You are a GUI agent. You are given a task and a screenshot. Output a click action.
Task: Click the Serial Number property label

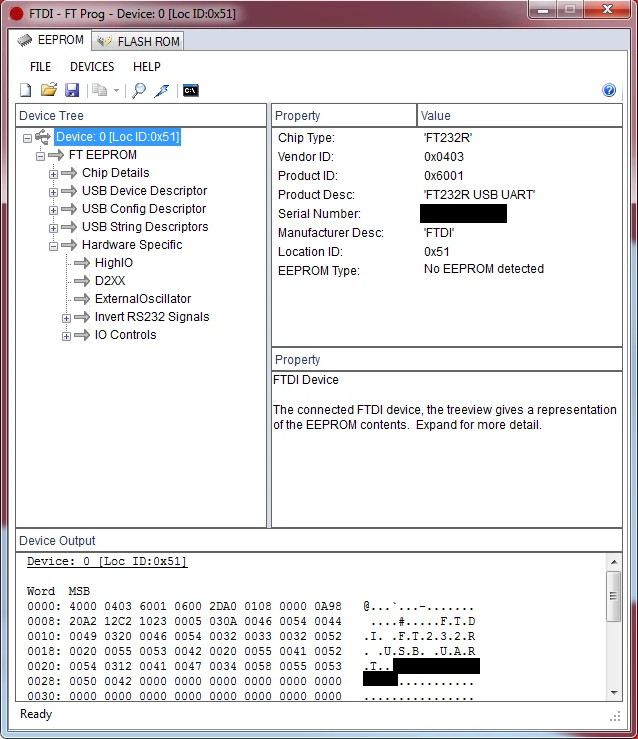click(x=319, y=213)
